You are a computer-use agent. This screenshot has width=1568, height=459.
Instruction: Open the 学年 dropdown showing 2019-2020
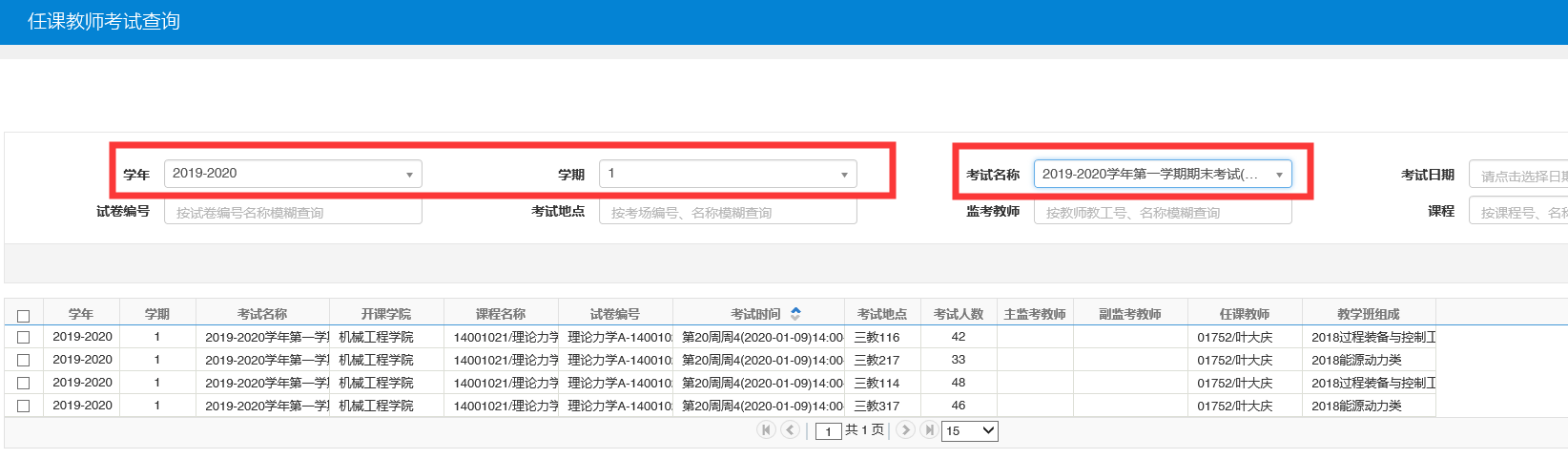pyautogui.click(x=293, y=174)
